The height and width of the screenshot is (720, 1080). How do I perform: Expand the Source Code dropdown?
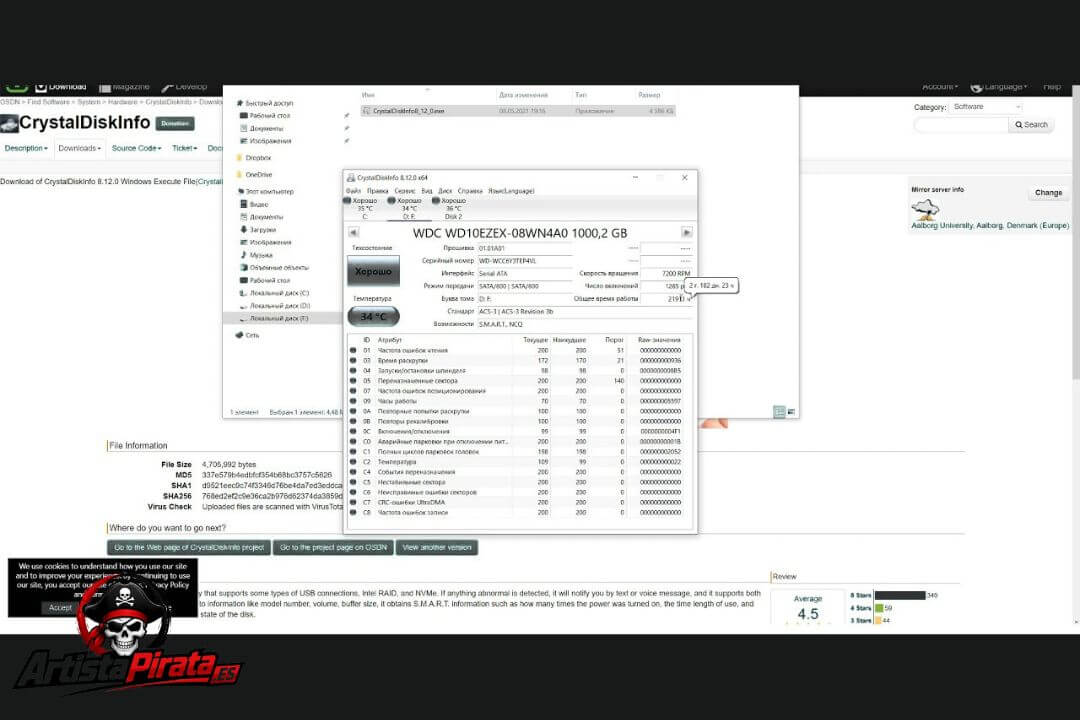pos(136,148)
